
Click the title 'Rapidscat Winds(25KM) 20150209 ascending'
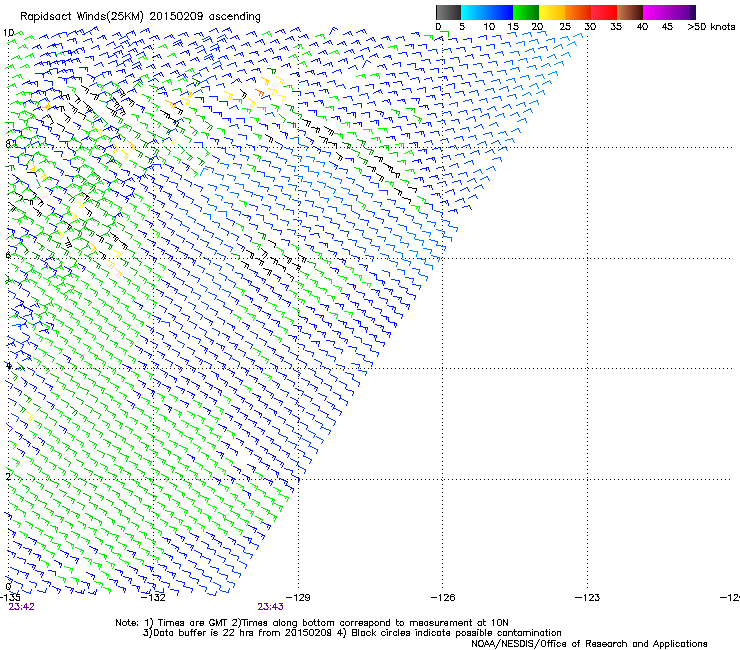click(x=140, y=17)
